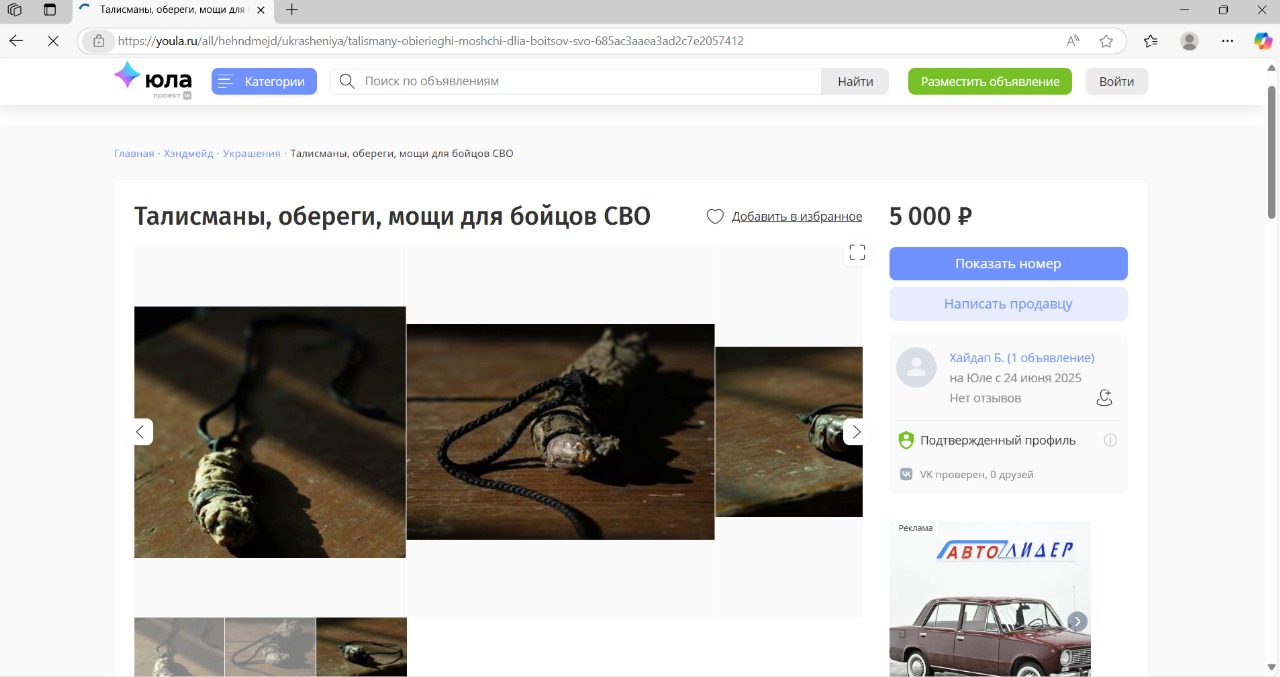Open browser favorites star icon
1280x677 pixels.
coord(1106,41)
